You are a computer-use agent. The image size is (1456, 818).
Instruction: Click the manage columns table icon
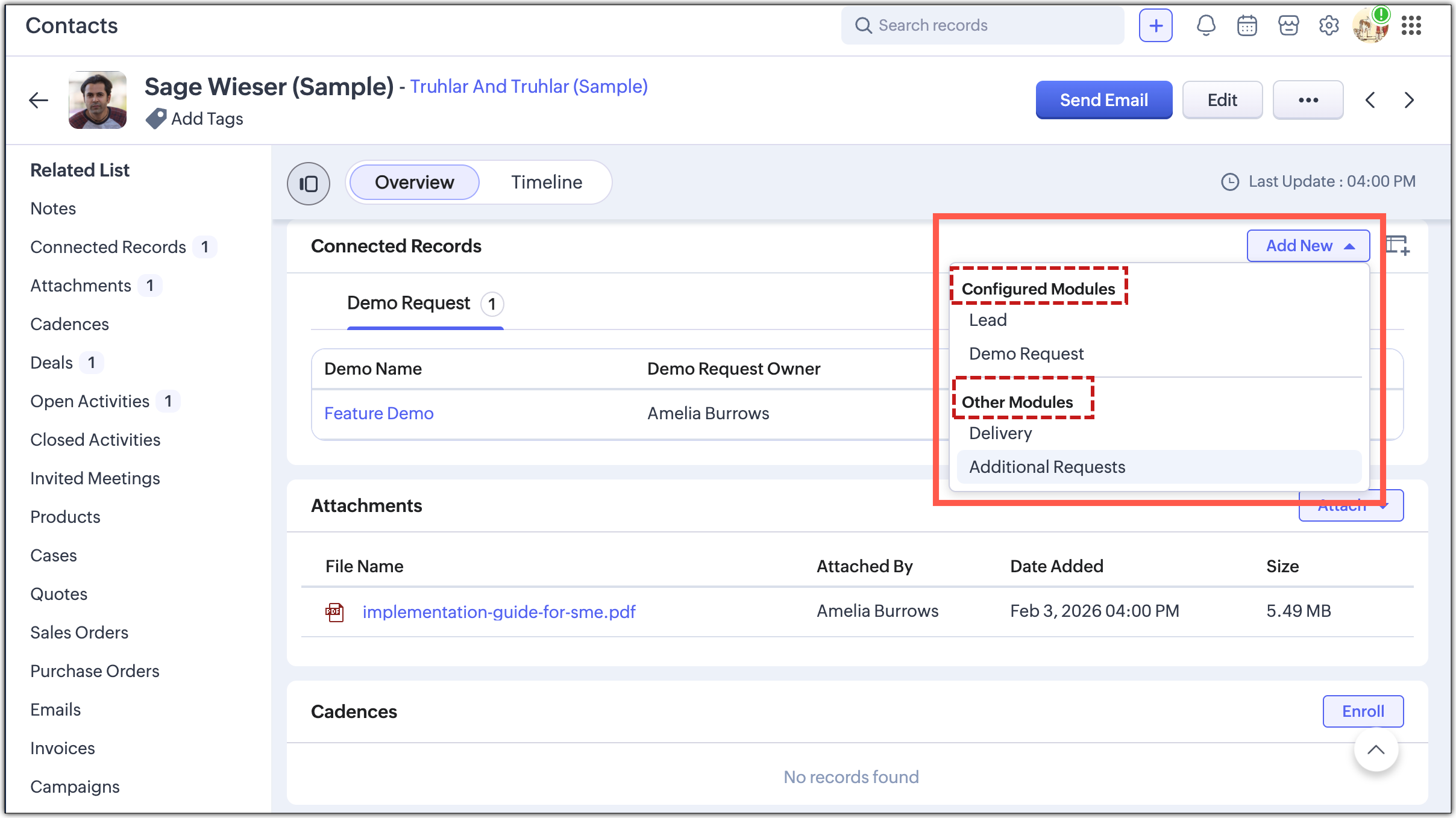pos(1397,246)
